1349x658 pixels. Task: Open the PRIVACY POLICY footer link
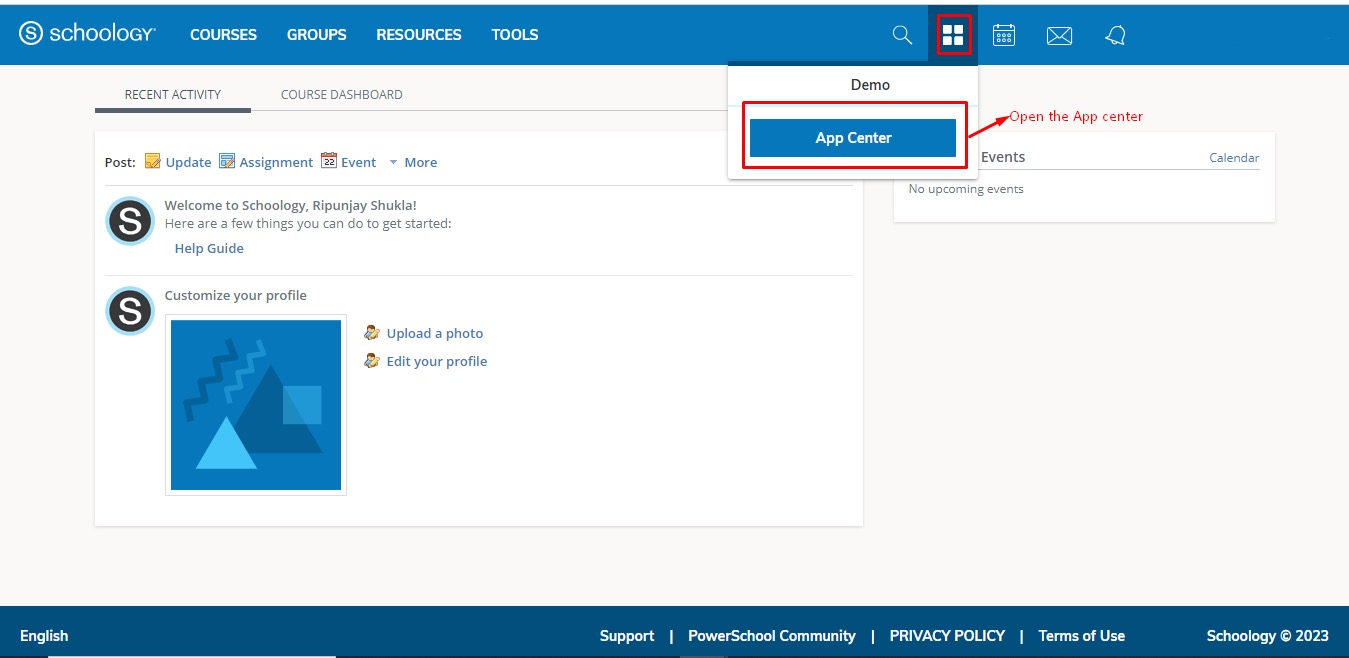pyautogui.click(x=947, y=635)
